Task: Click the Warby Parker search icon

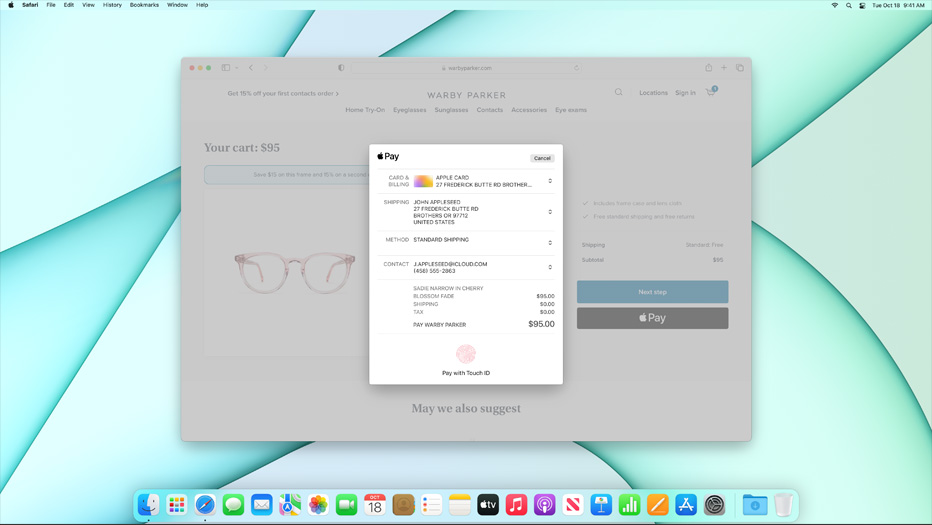Action: (x=619, y=92)
